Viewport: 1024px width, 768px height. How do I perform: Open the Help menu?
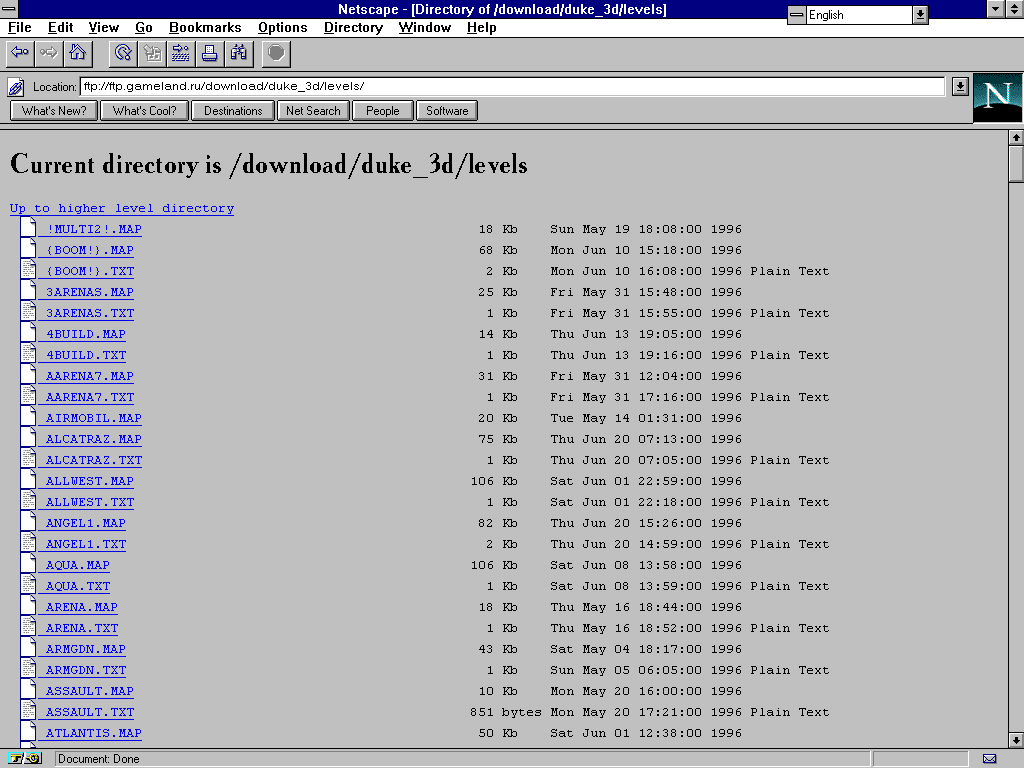tap(481, 27)
